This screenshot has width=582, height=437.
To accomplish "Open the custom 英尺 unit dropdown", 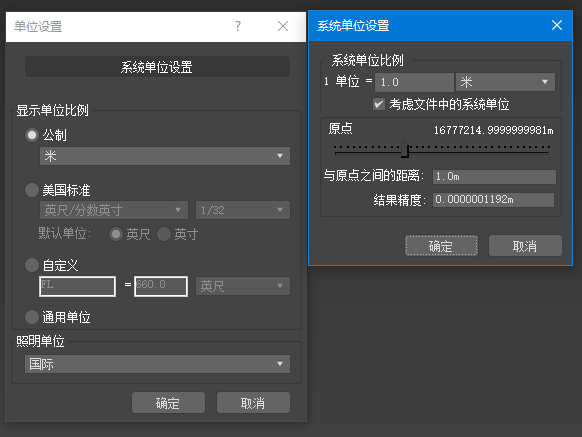I will [243, 286].
